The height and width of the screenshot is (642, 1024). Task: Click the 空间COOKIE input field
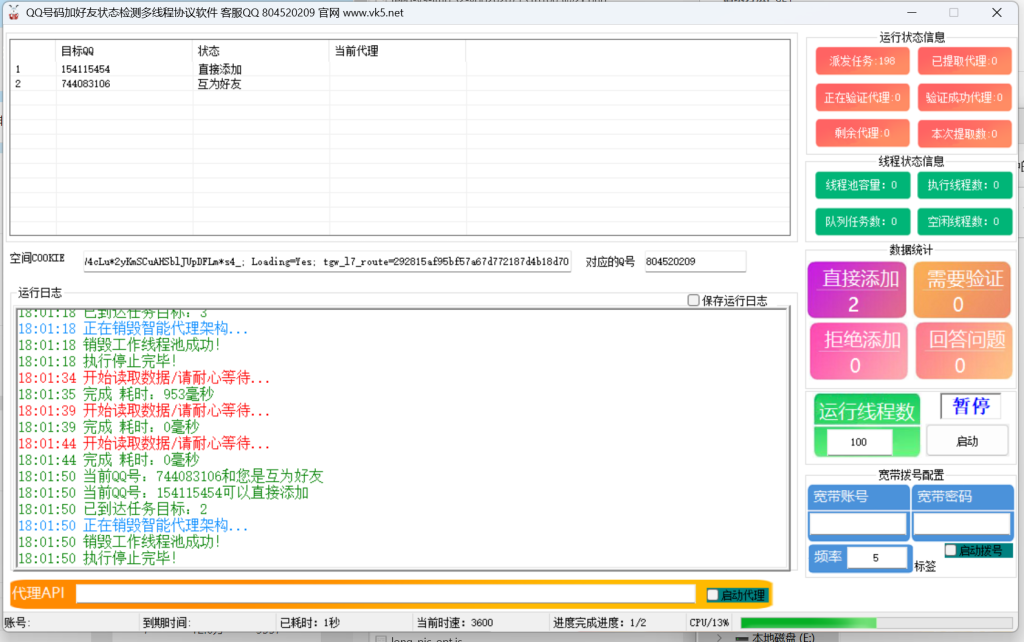(327, 261)
